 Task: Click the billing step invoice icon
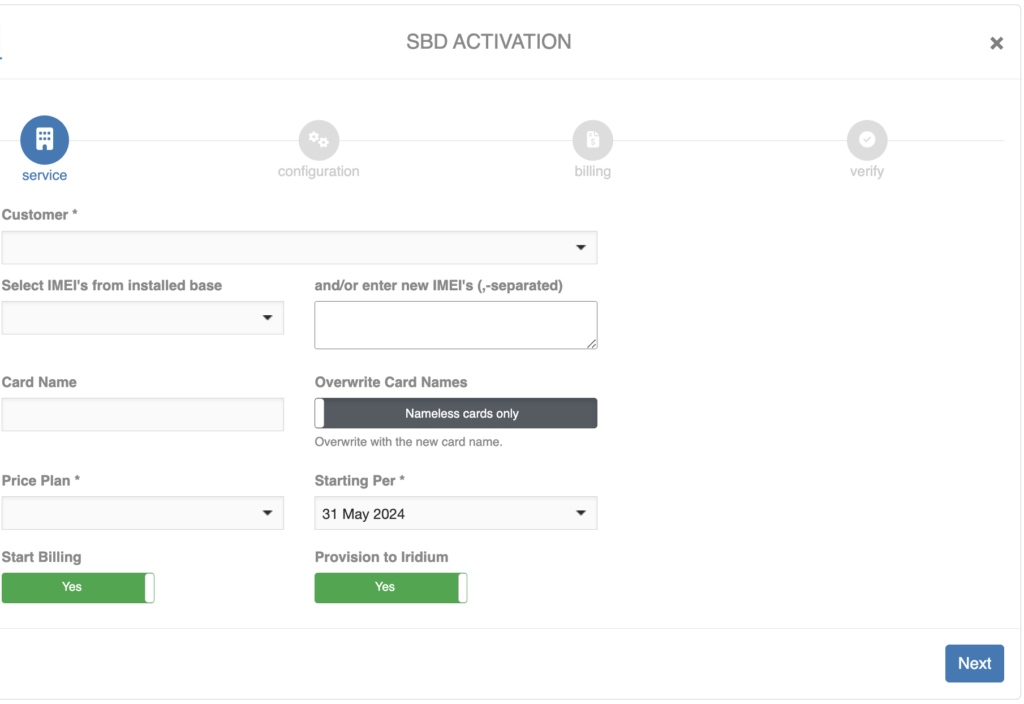[593, 140]
